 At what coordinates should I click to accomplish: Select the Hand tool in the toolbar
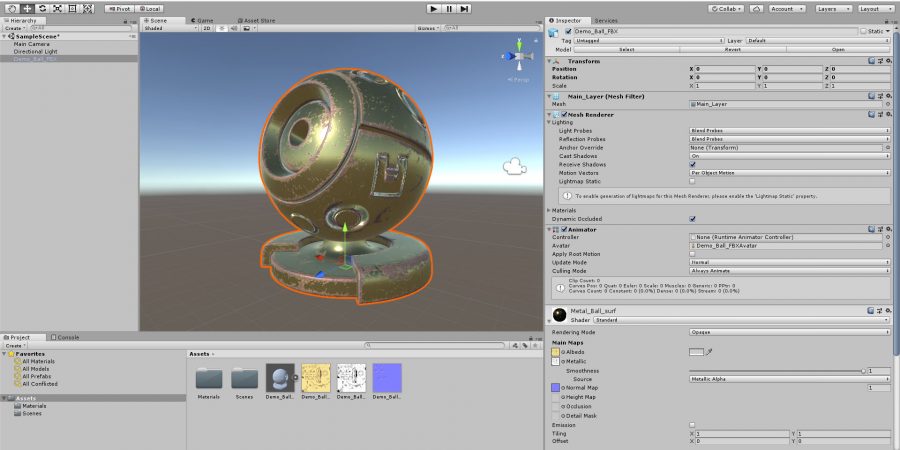[11, 8]
